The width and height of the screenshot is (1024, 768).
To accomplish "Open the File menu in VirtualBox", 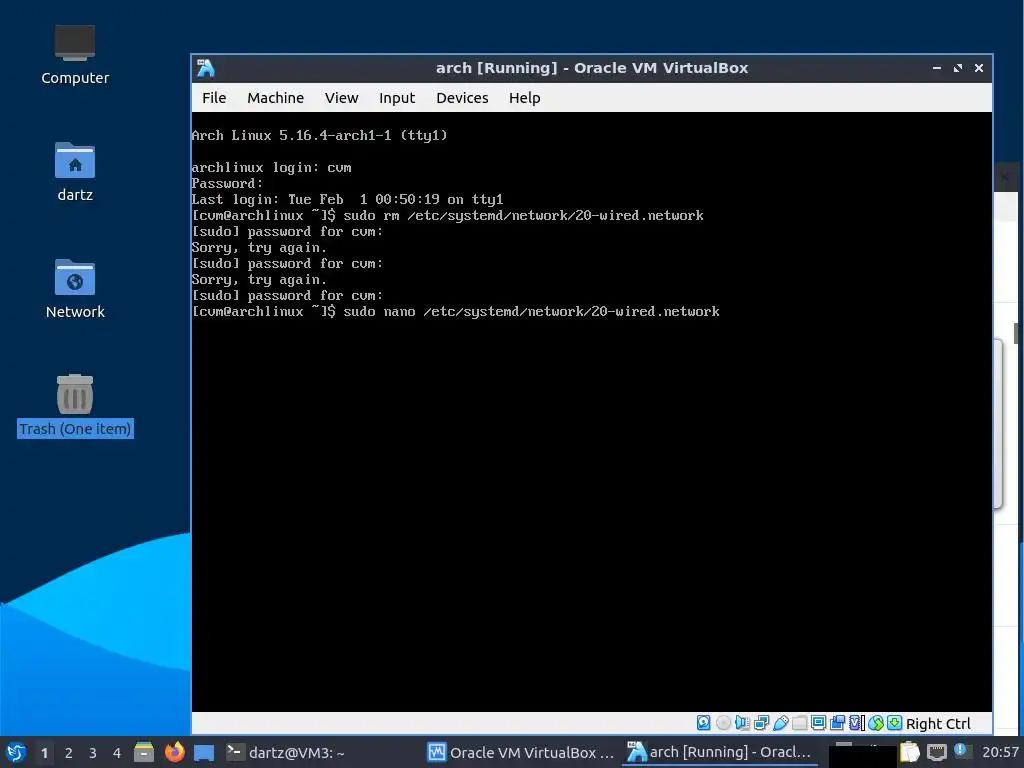I will click(214, 98).
